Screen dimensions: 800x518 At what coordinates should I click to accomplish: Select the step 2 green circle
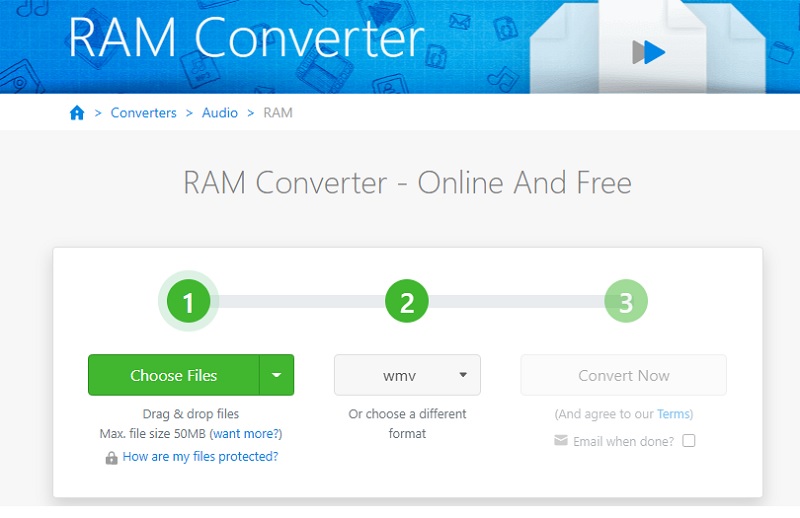point(407,302)
